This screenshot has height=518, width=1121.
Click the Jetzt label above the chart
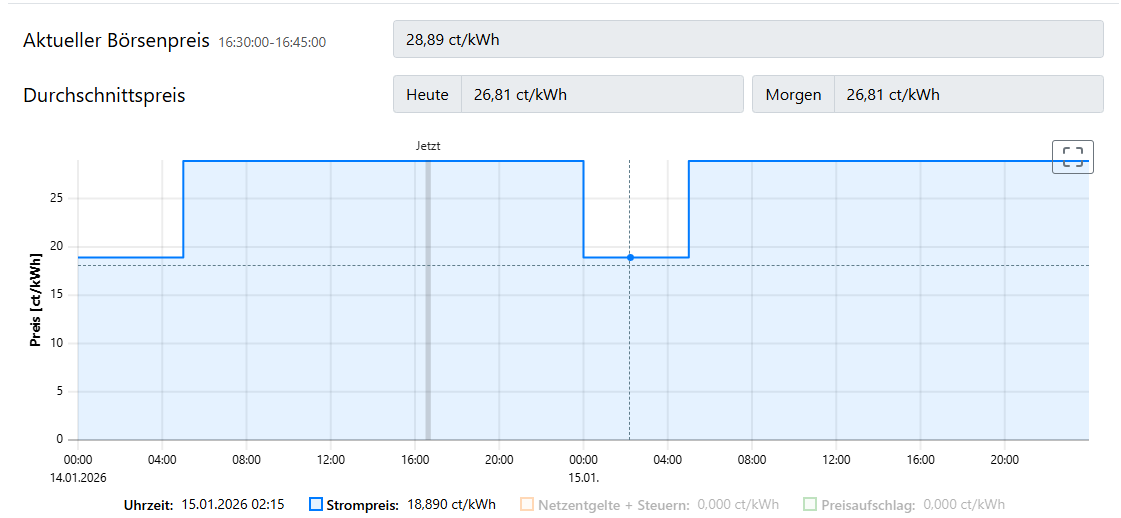point(428,146)
